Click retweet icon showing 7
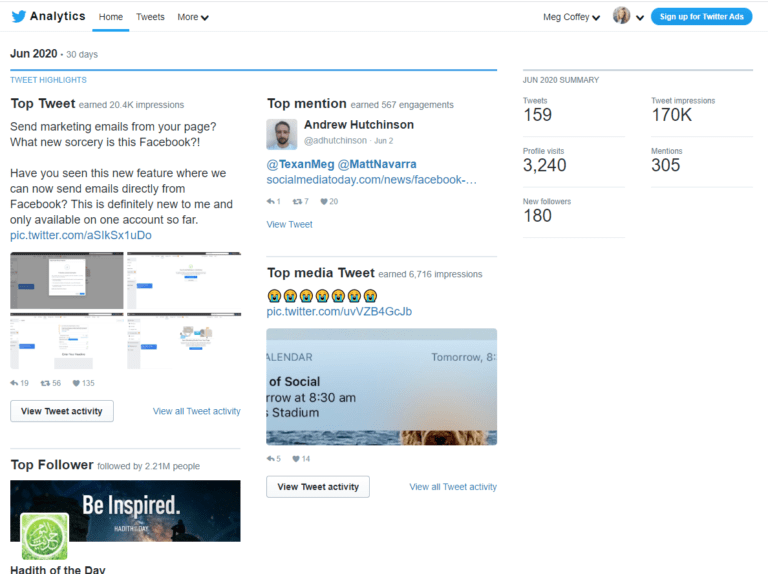 click(297, 201)
